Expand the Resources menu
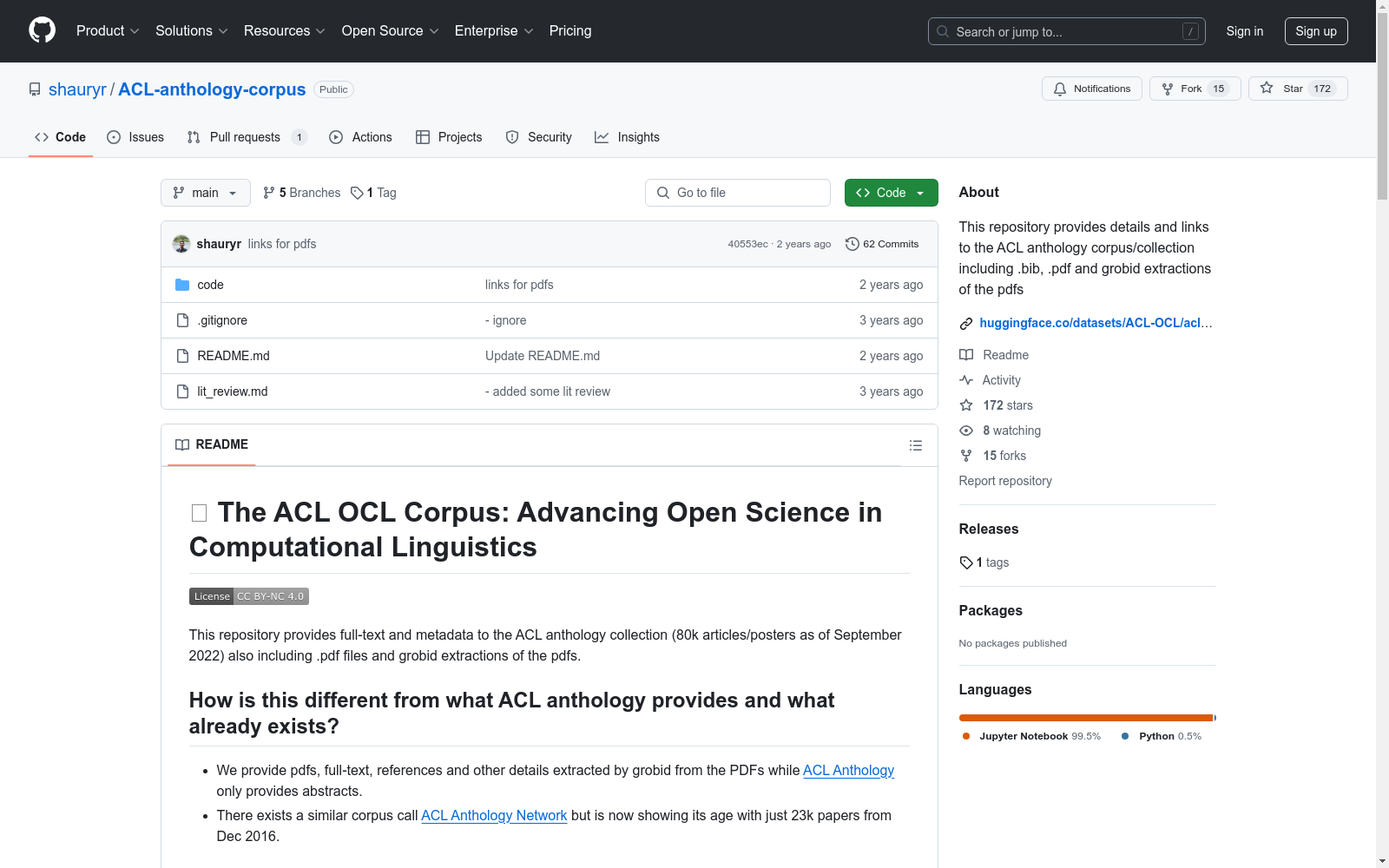 [285, 31]
